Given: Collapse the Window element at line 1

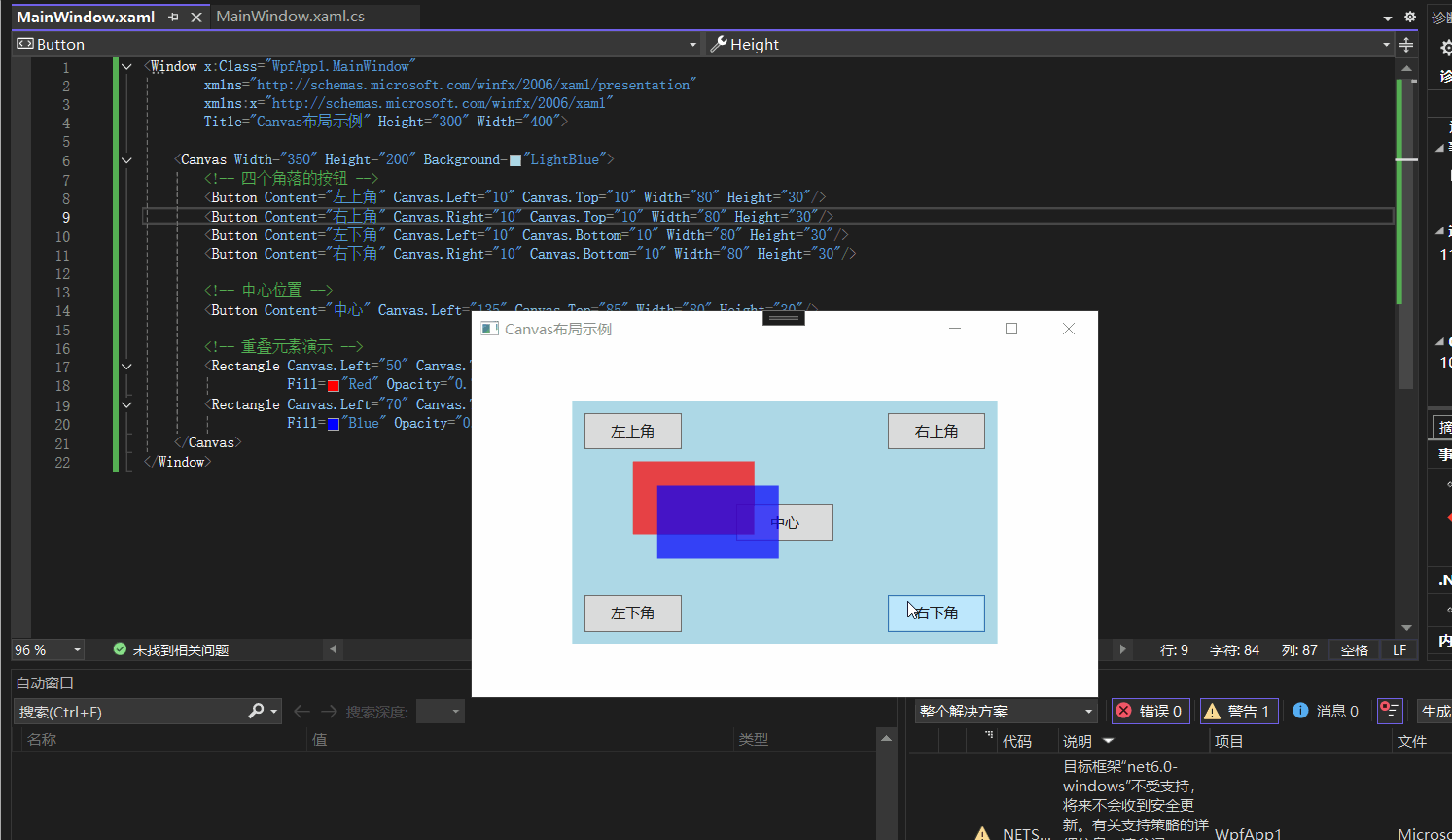Looking at the screenshot, I should [126, 66].
